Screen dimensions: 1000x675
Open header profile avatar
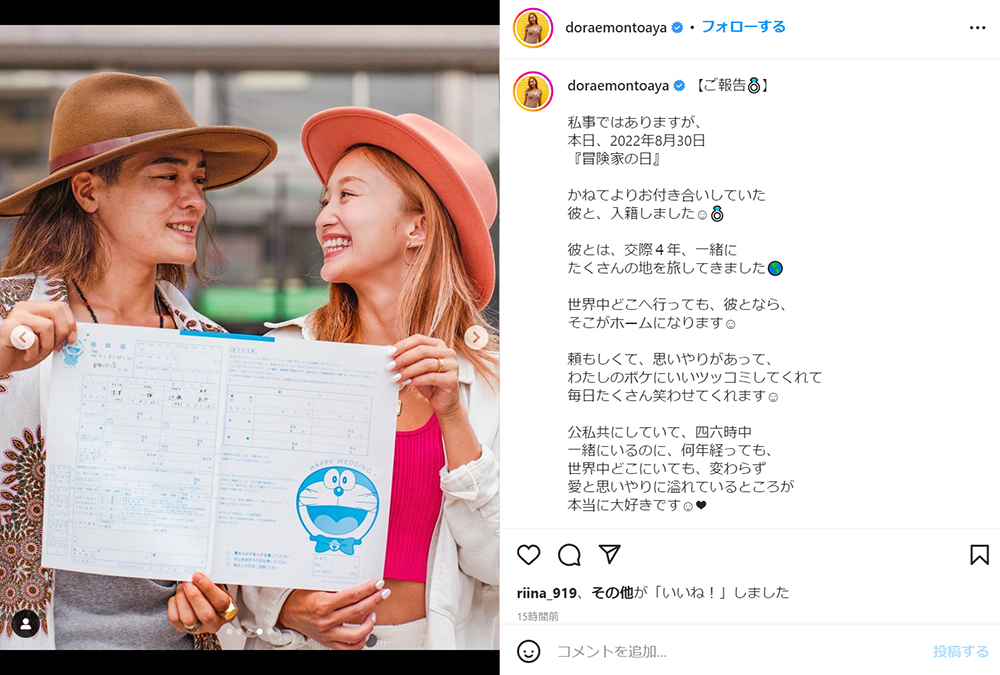point(533,27)
